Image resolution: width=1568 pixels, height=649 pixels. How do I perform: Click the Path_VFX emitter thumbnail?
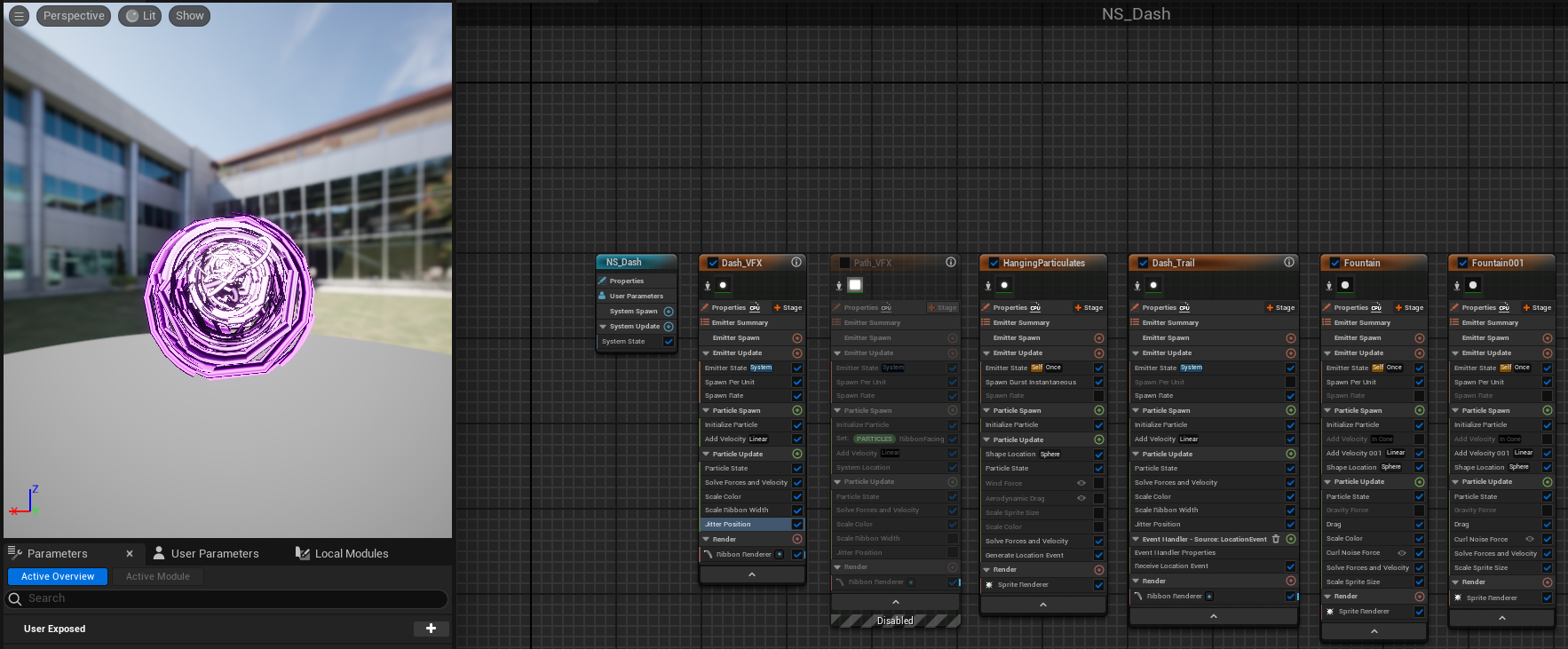(x=855, y=285)
